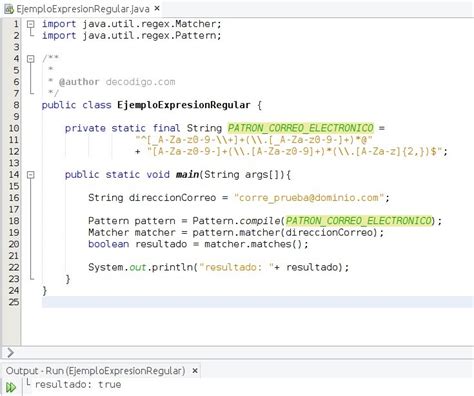Click line number 10 in the gutter
The height and width of the screenshot is (396, 474).
[14, 128]
